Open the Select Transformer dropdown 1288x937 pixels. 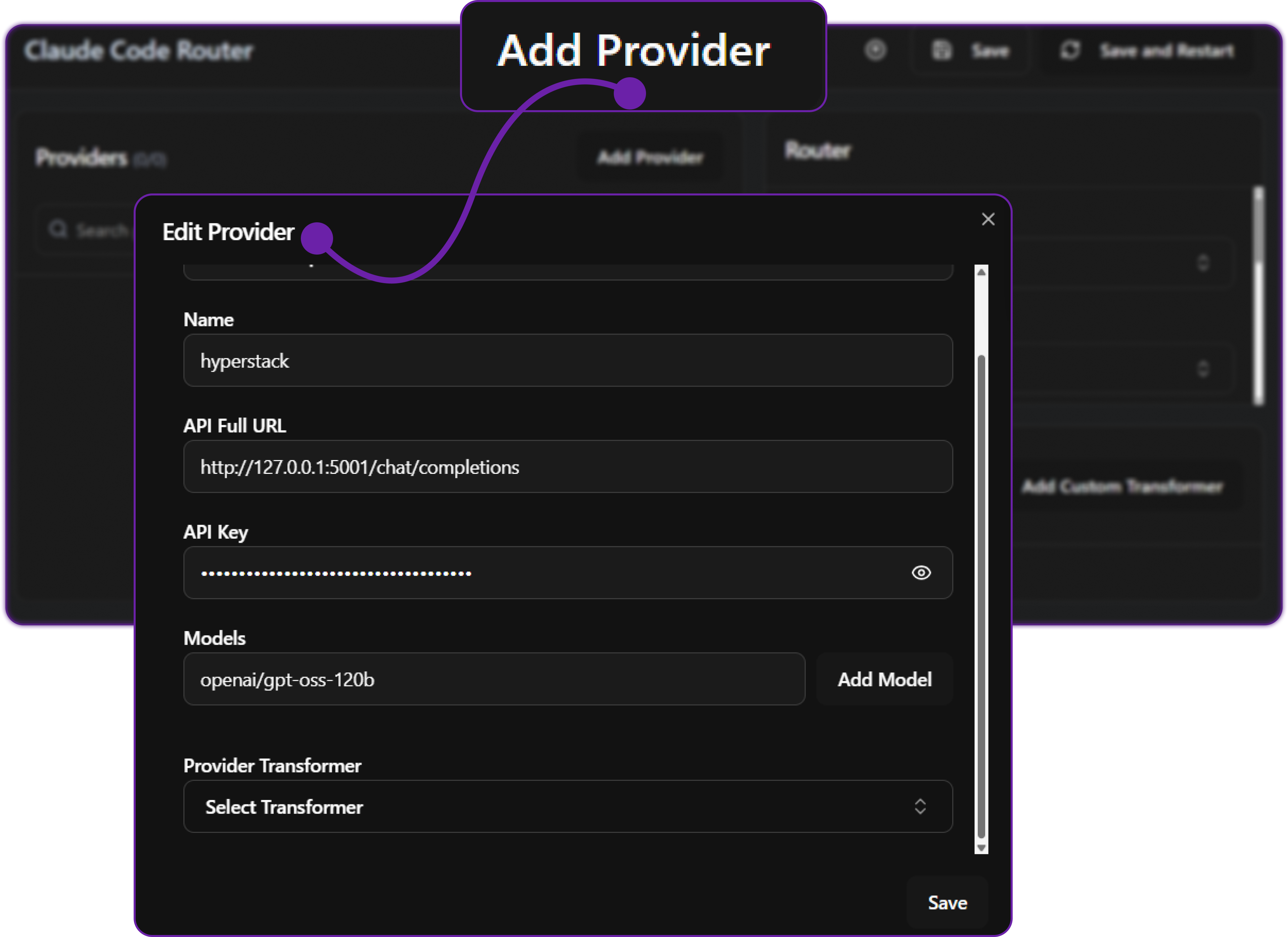pos(568,806)
